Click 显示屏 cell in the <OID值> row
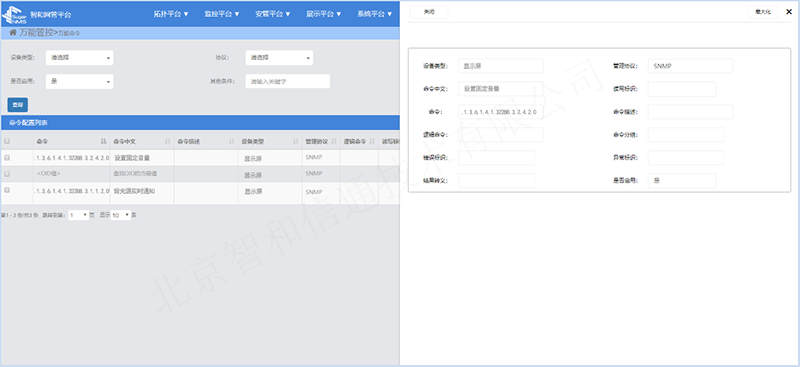800x367 pixels. point(270,174)
